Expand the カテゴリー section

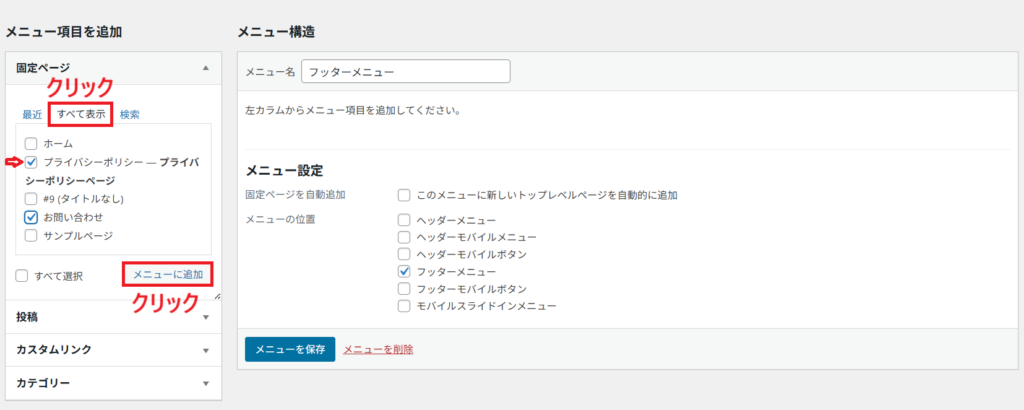205,384
